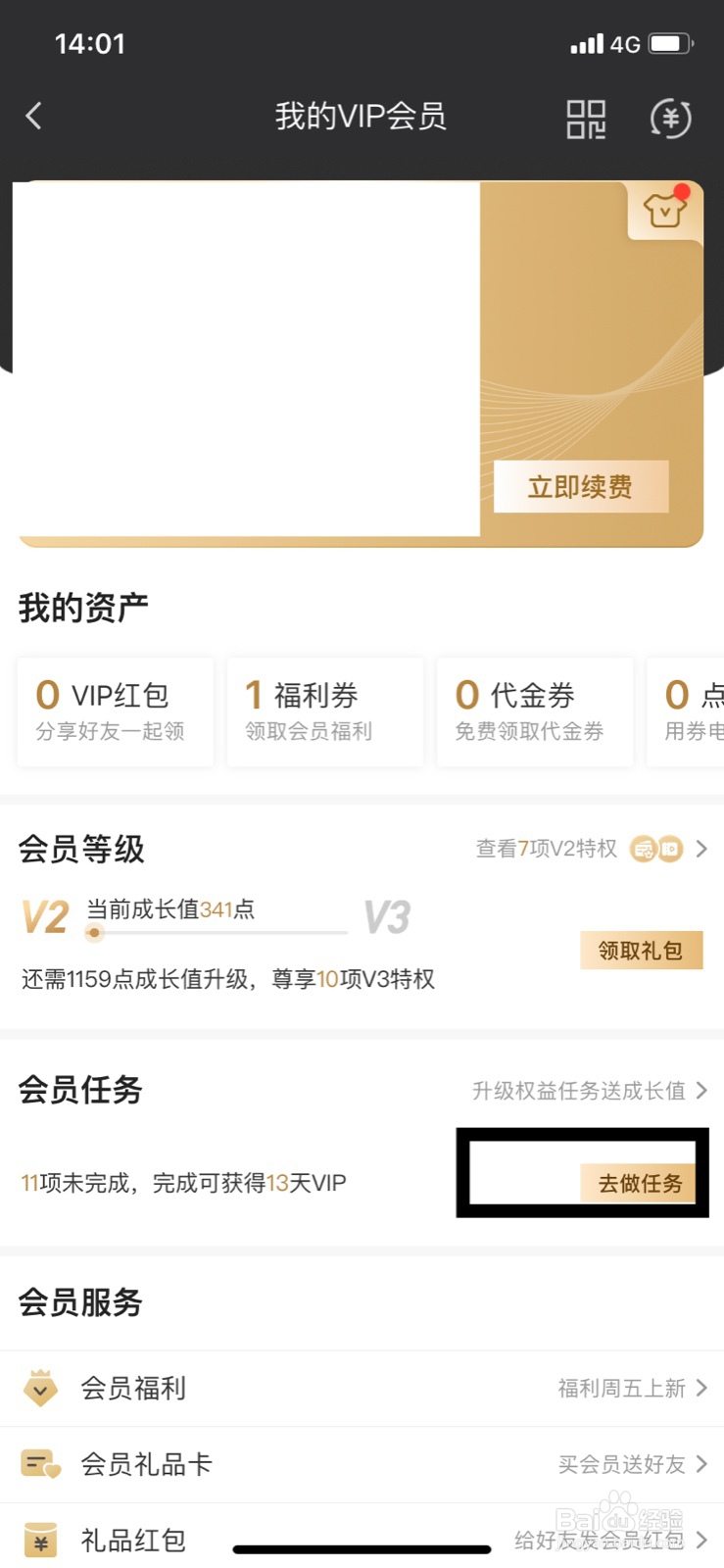Tap the 去做任务 button

641,1183
